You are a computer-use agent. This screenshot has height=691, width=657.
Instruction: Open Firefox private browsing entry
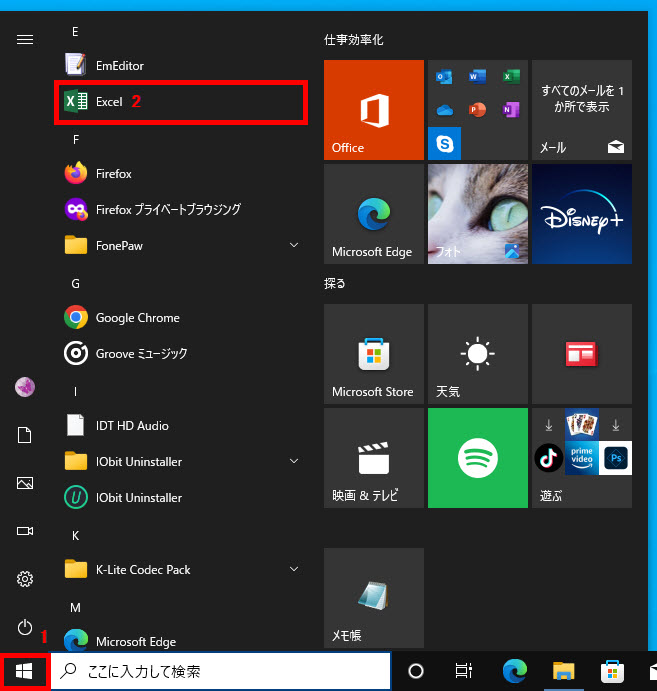coord(167,210)
